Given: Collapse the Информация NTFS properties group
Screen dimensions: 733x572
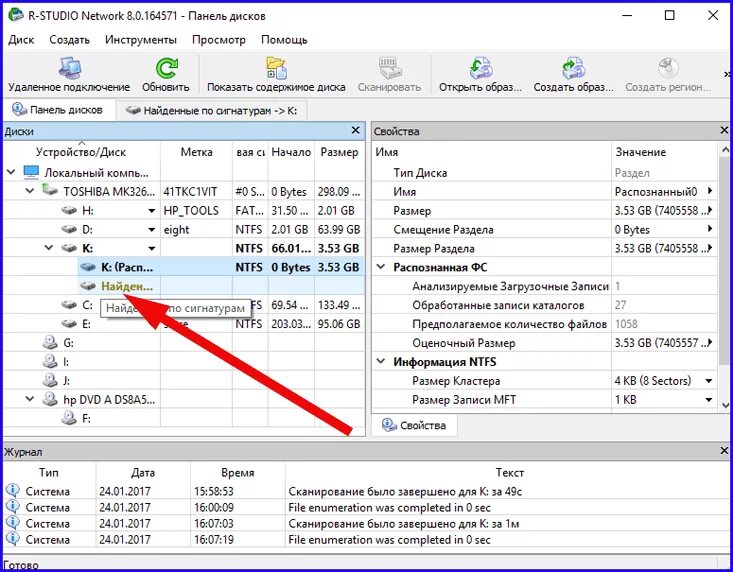Looking at the screenshot, I should pyautogui.click(x=381, y=361).
